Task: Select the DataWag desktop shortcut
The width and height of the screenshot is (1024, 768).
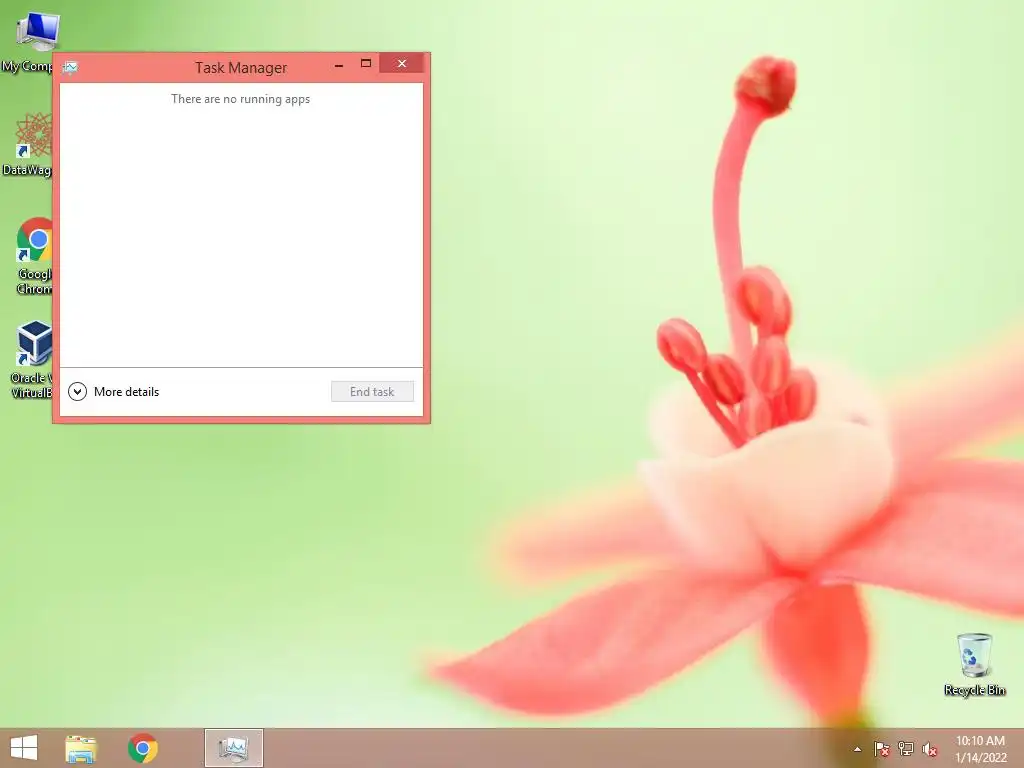Action: coord(27,144)
